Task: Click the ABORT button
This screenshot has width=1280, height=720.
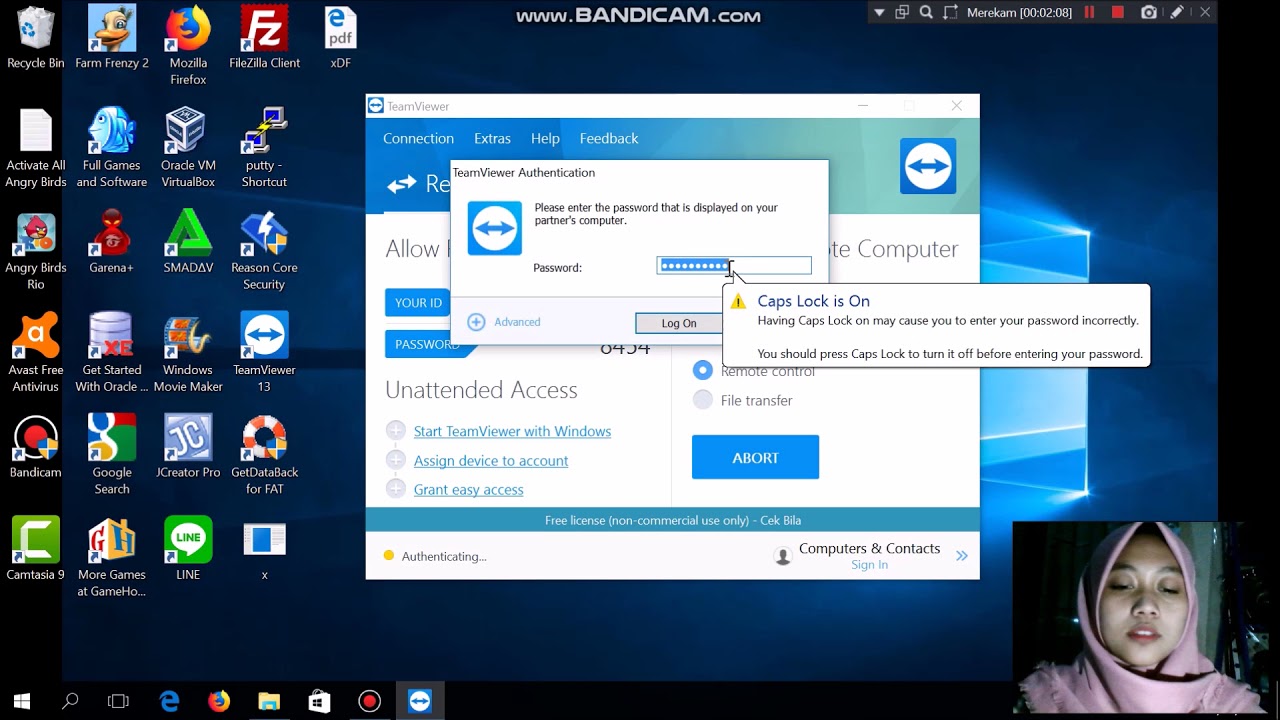Action: tap(755, 457)
